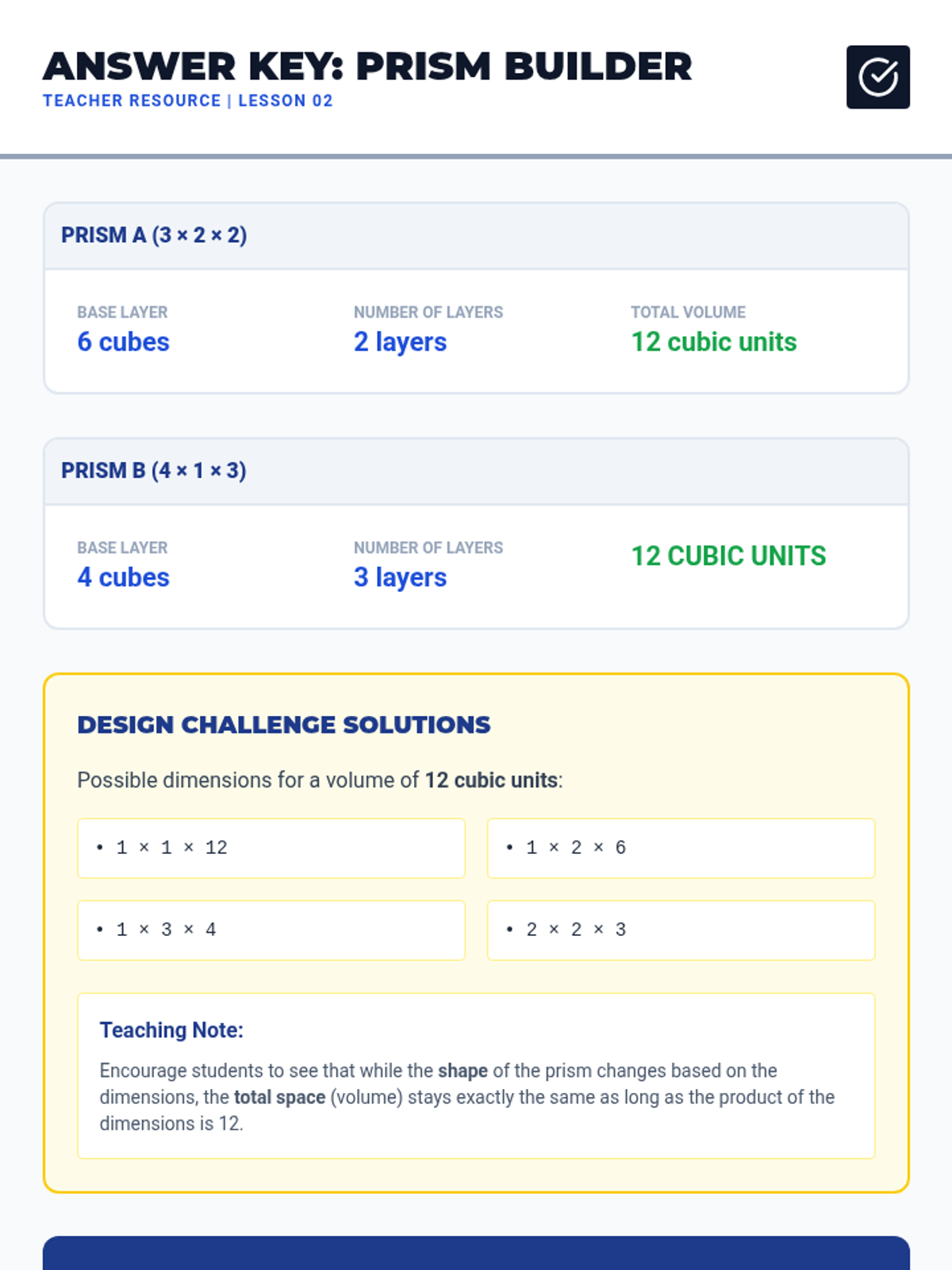This screenshot has width=952, height=1270.
Task: Click the Answer Key: Prism Builder title
Action: click(x=367, y=66)
